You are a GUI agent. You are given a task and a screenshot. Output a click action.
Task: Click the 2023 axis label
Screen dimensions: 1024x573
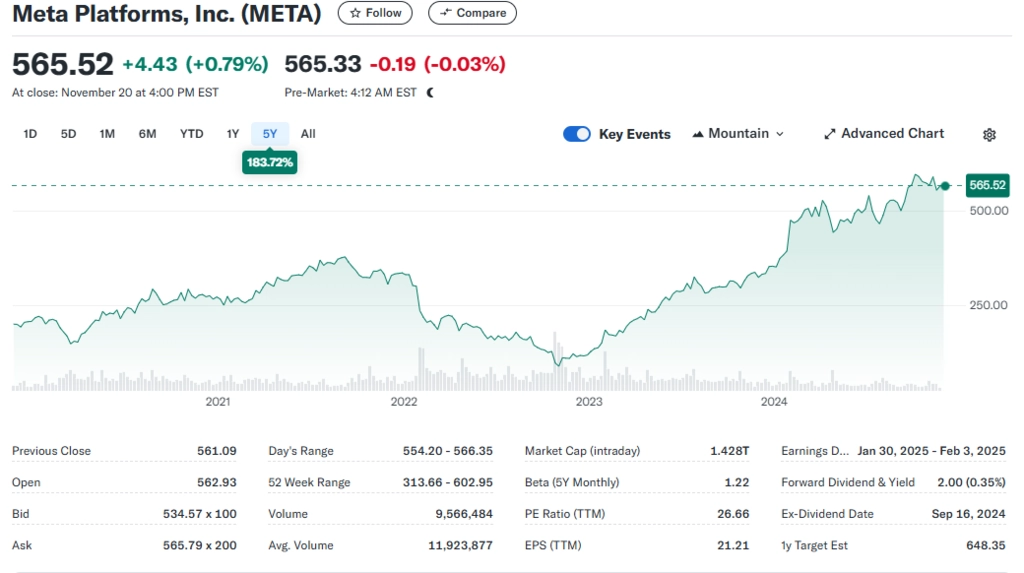point(588,402)
